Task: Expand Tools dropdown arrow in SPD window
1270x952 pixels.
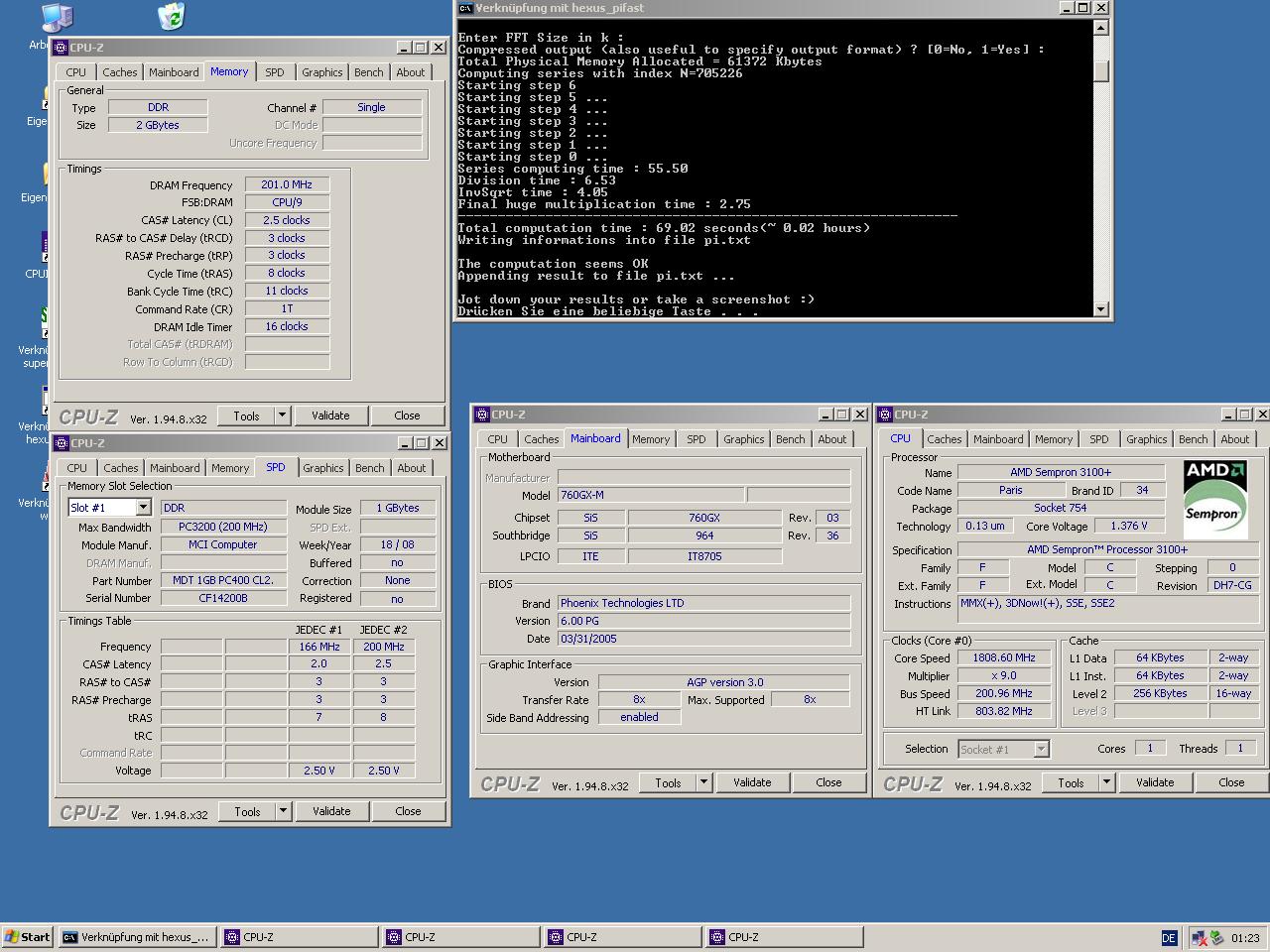Action: [x=284, y=811]
